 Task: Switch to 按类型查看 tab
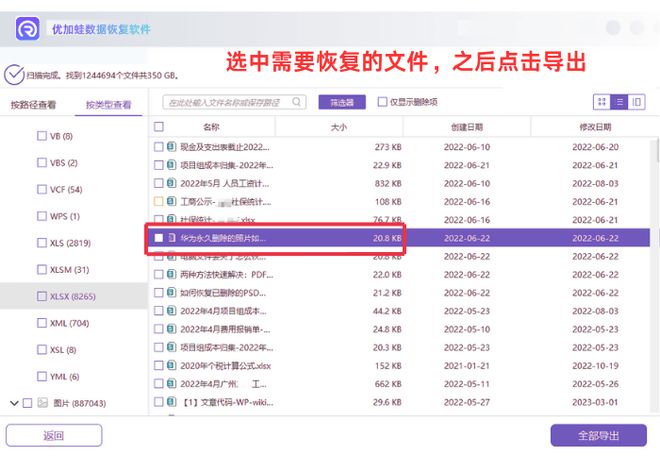point(109,105)
